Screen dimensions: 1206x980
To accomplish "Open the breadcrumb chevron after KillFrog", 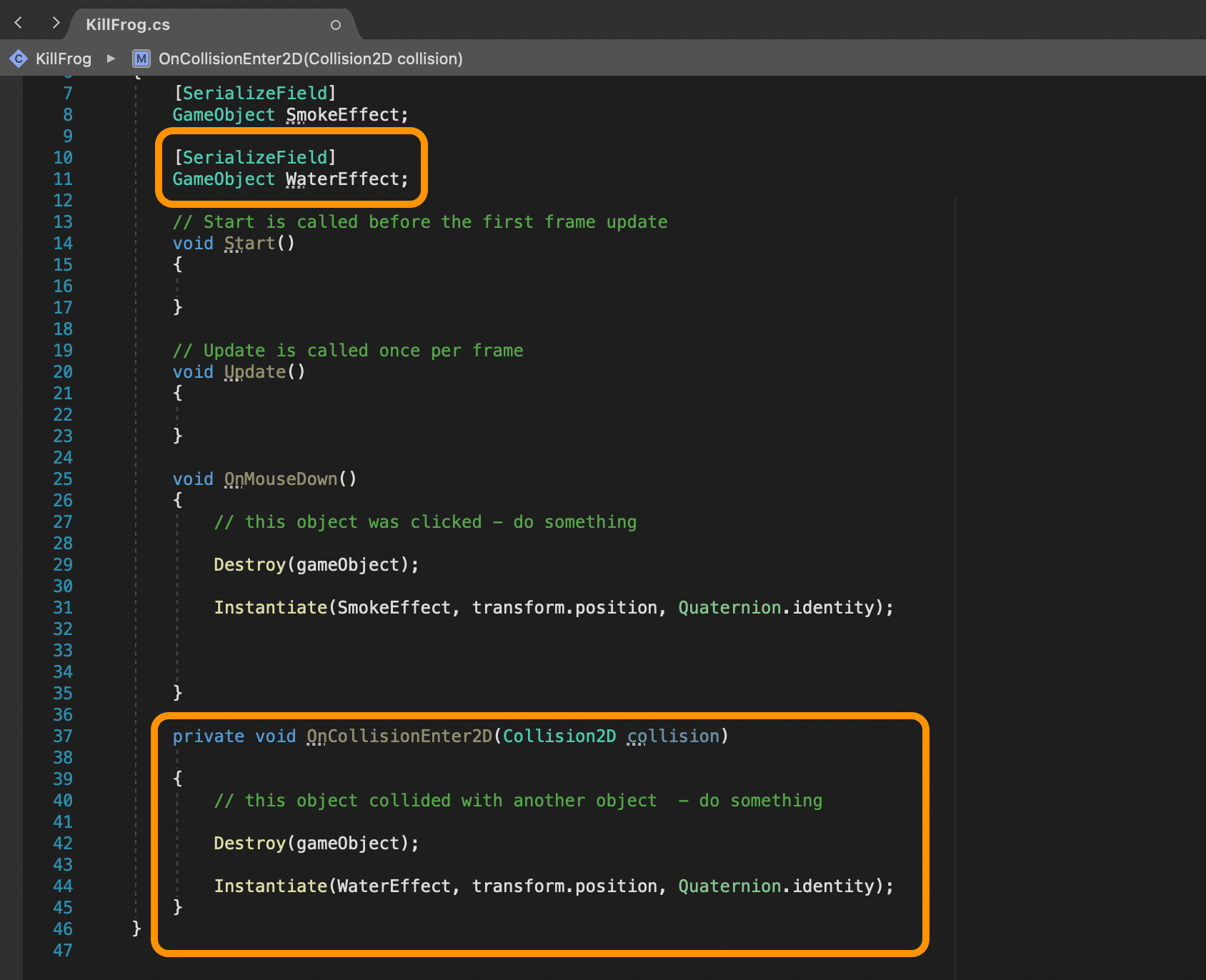I will 111,59.
